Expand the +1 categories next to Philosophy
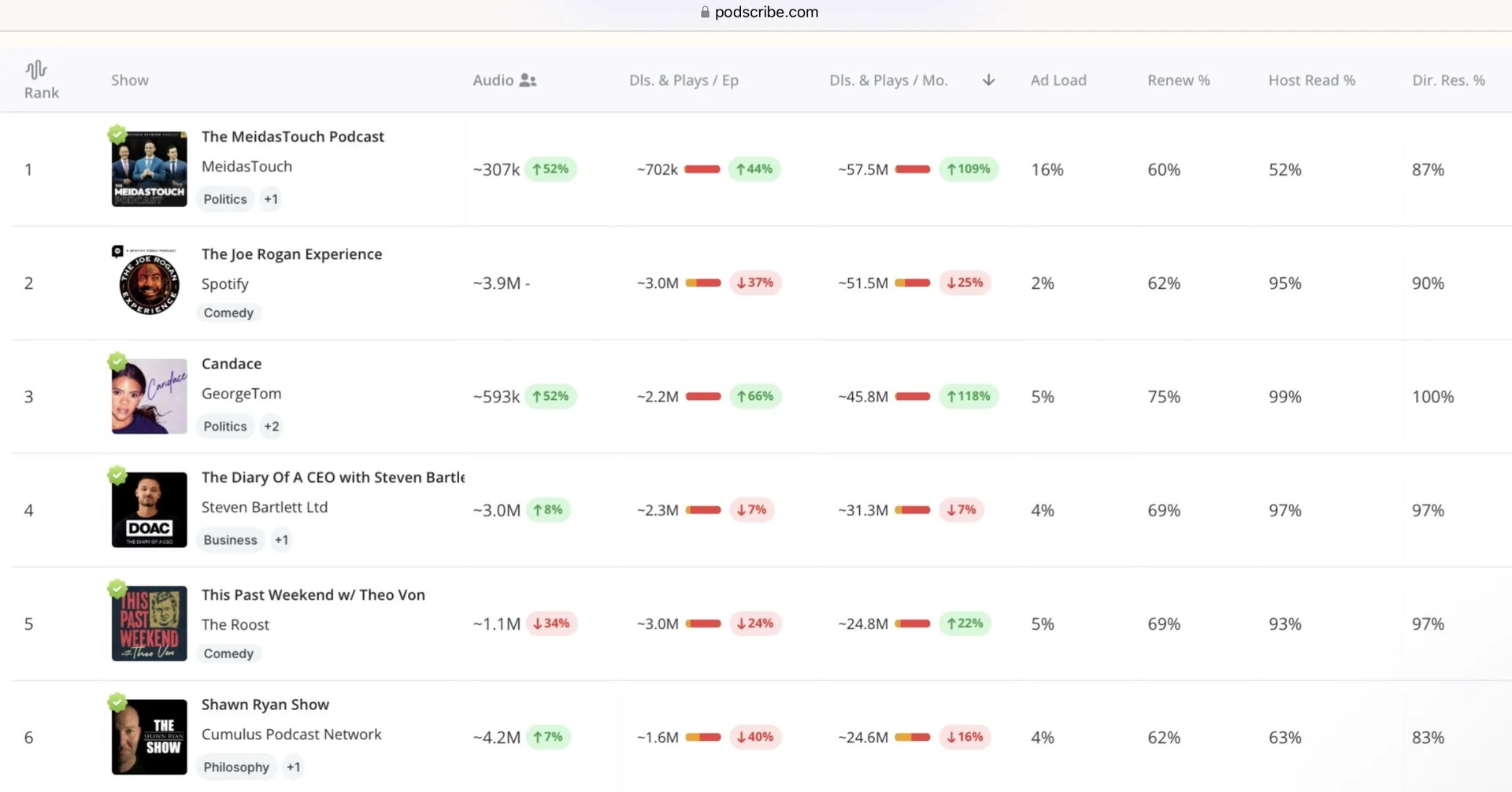This screenshot has height=792, width=1512. [293, 768]
